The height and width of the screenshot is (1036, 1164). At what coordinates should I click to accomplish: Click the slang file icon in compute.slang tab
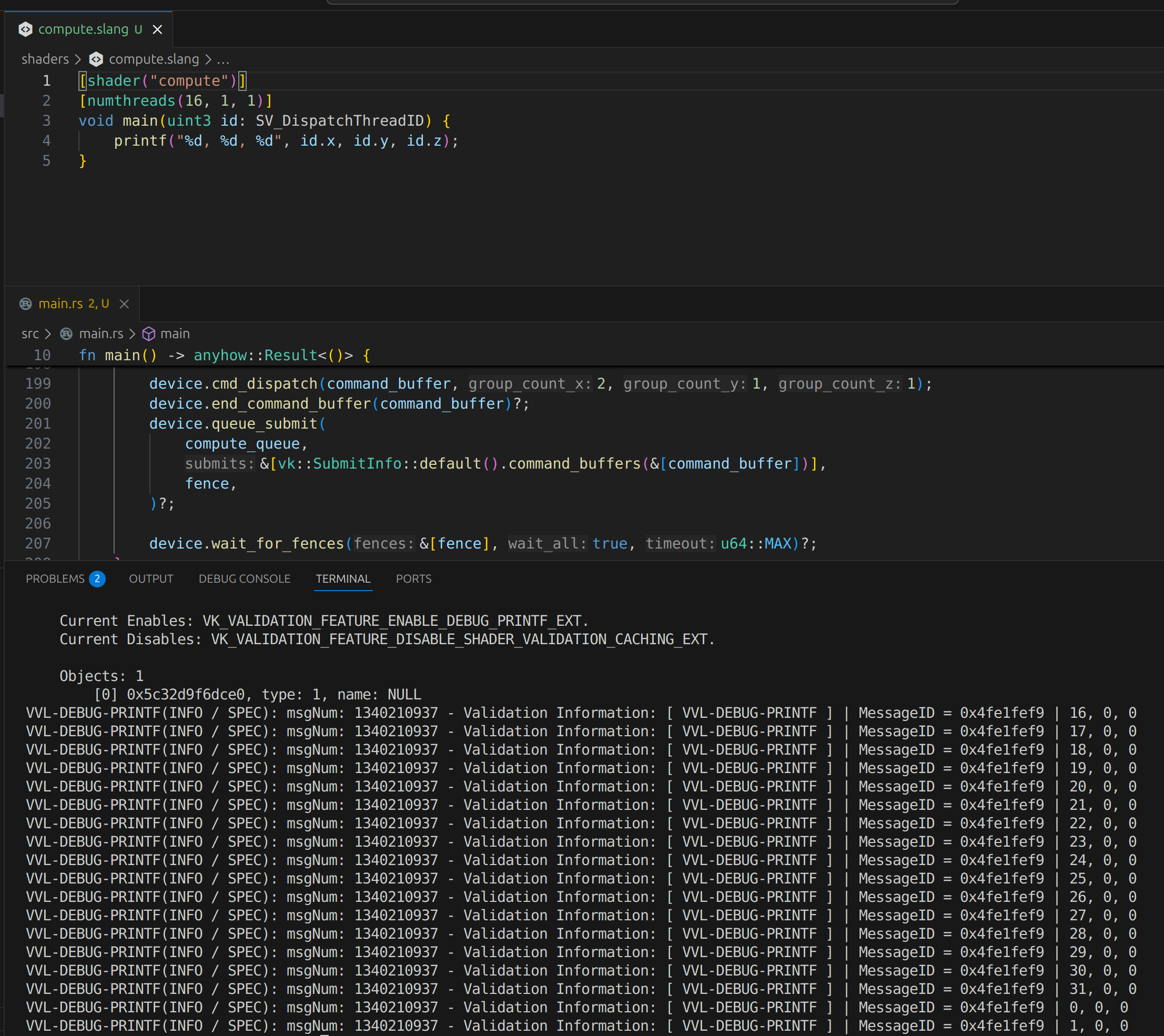click(x=26, y=29)
